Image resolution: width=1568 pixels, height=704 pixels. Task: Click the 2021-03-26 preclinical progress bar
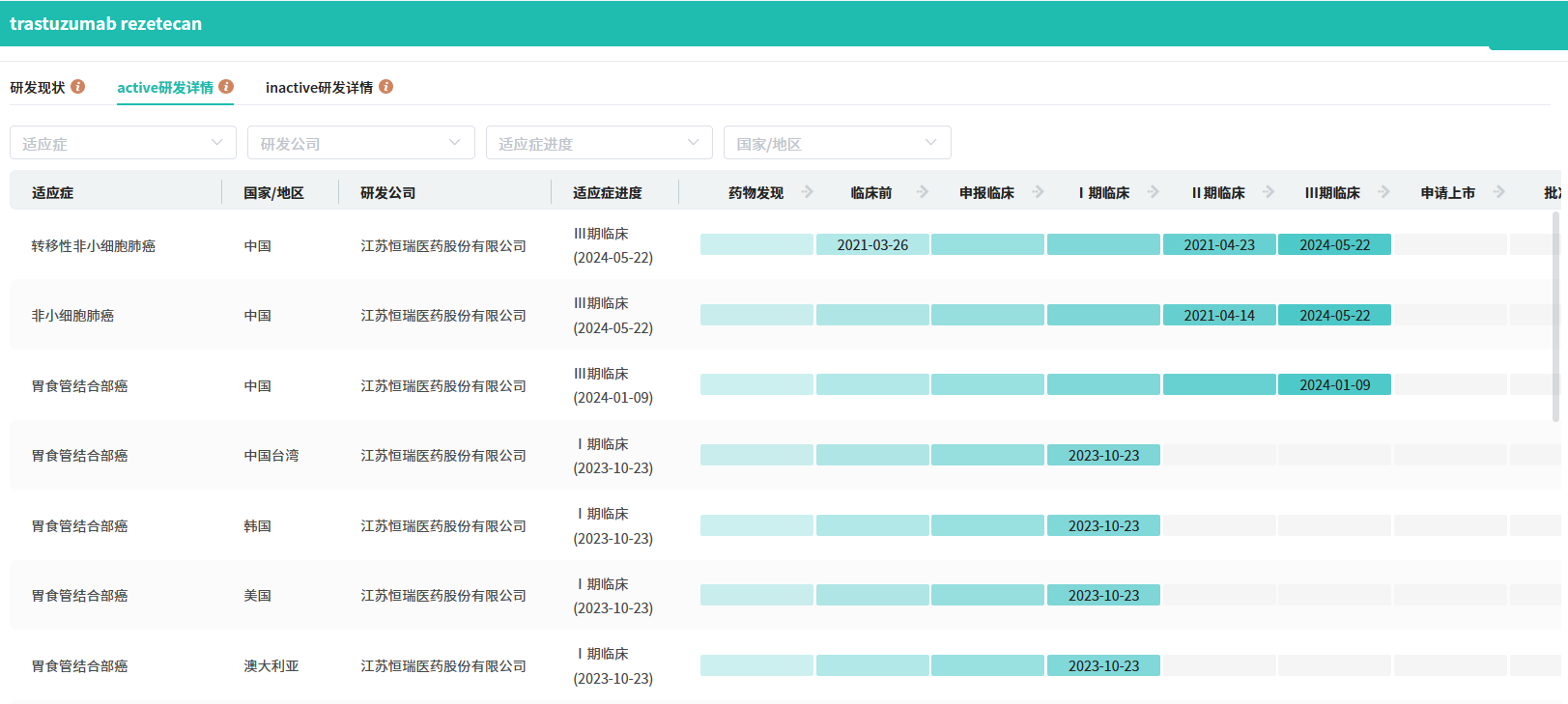[x=872, y=245]
